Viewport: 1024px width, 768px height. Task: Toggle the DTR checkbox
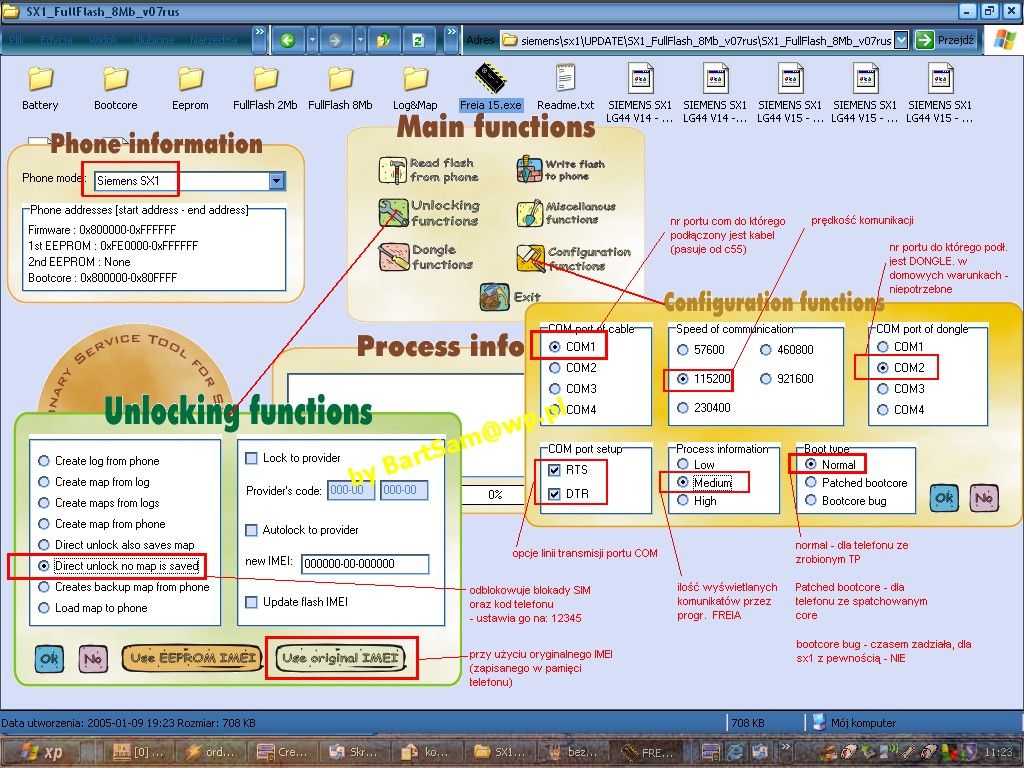pyautogui.click(x=554, y=494)
